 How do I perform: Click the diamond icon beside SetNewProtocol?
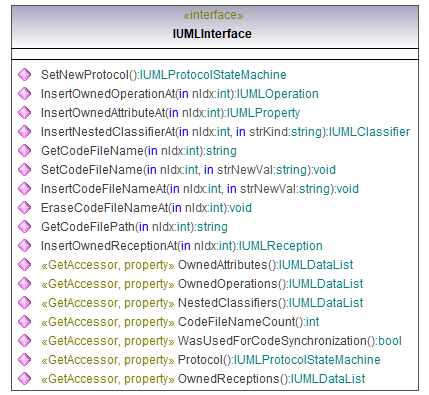[24, 75]
